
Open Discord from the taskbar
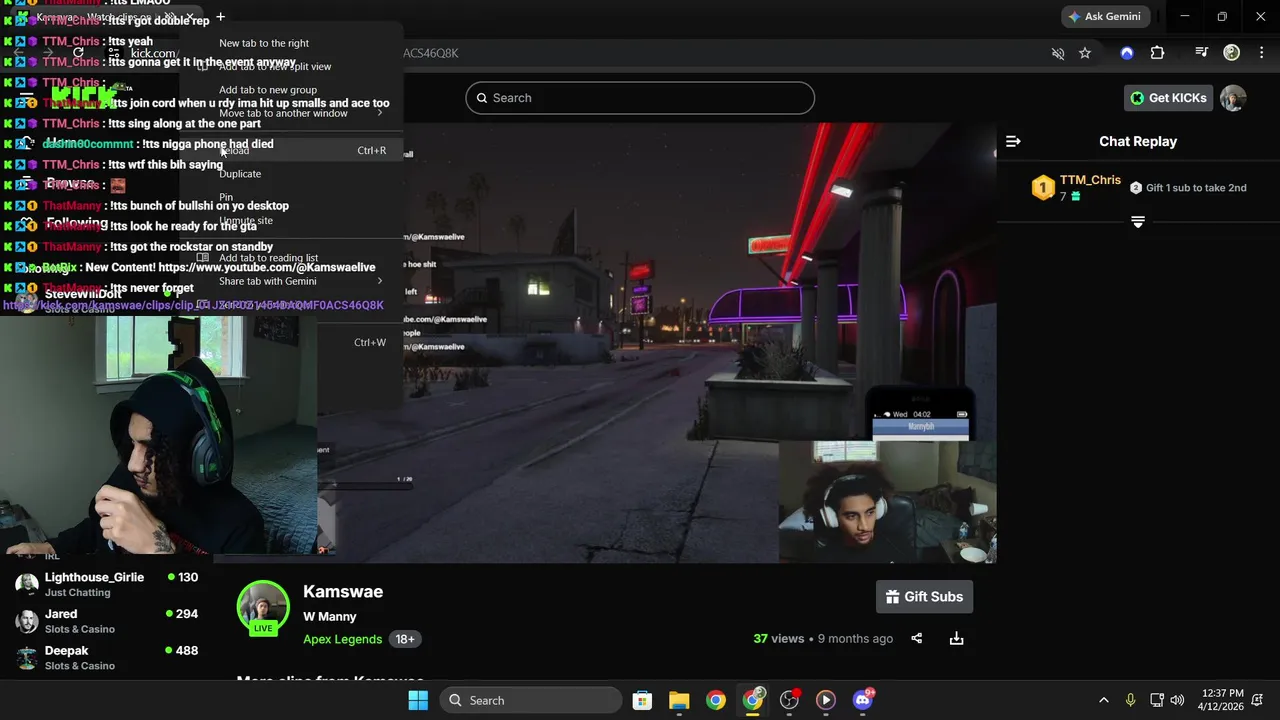point(862,700)
